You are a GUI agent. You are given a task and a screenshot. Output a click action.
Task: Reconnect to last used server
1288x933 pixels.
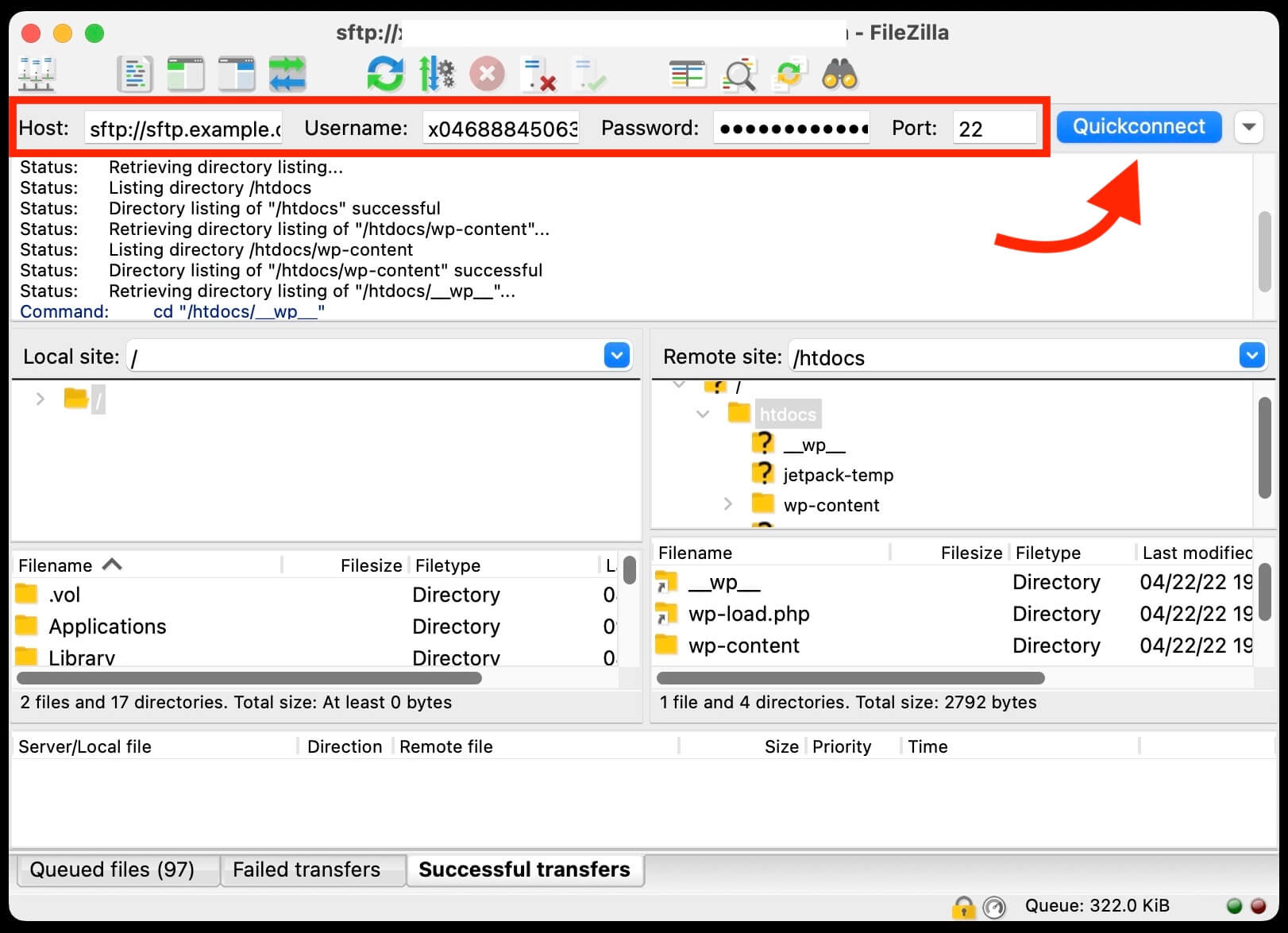click(x=589, y=75)
